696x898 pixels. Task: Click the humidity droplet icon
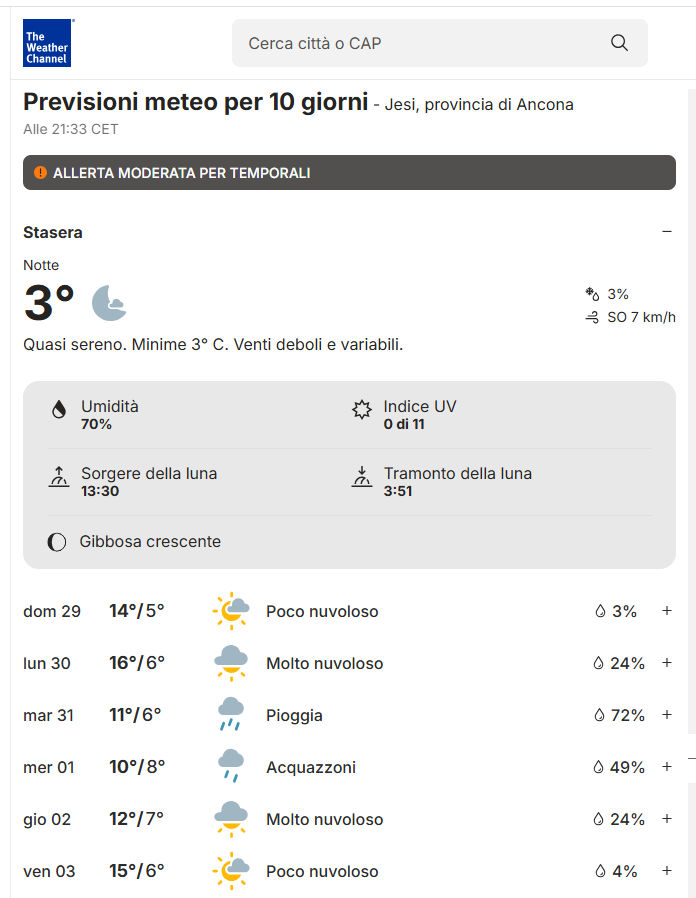click(59, 409)
